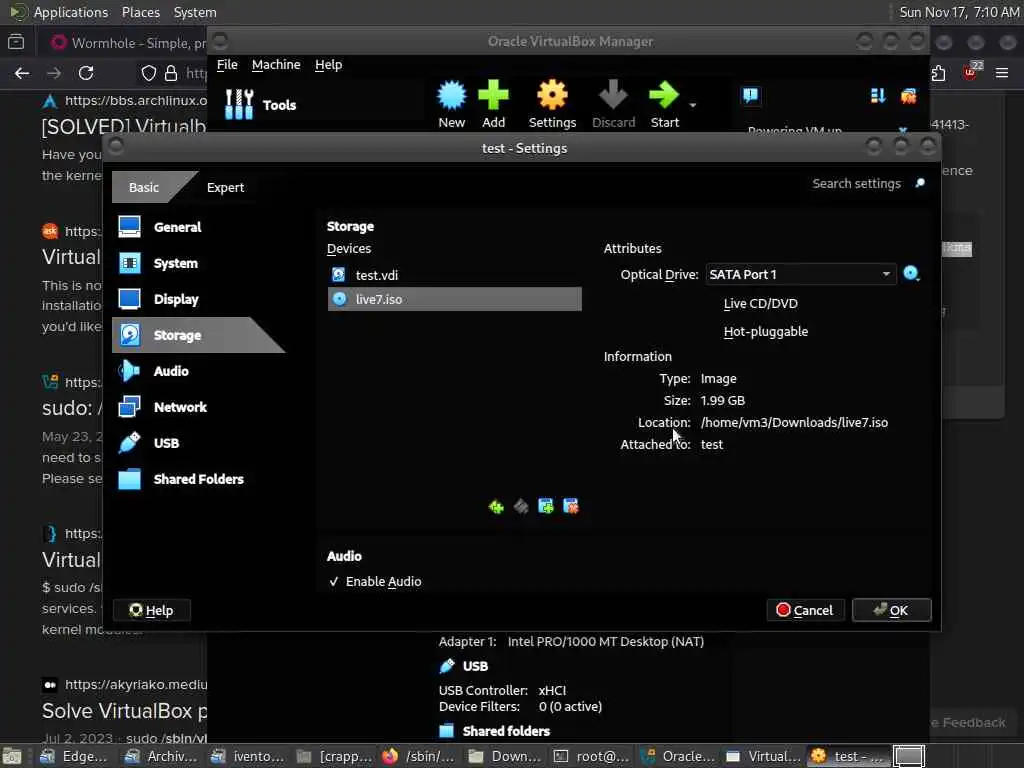The image size is (1024, 768).
Task: Select the live7.iso optical device
Action: coord(455,299)
